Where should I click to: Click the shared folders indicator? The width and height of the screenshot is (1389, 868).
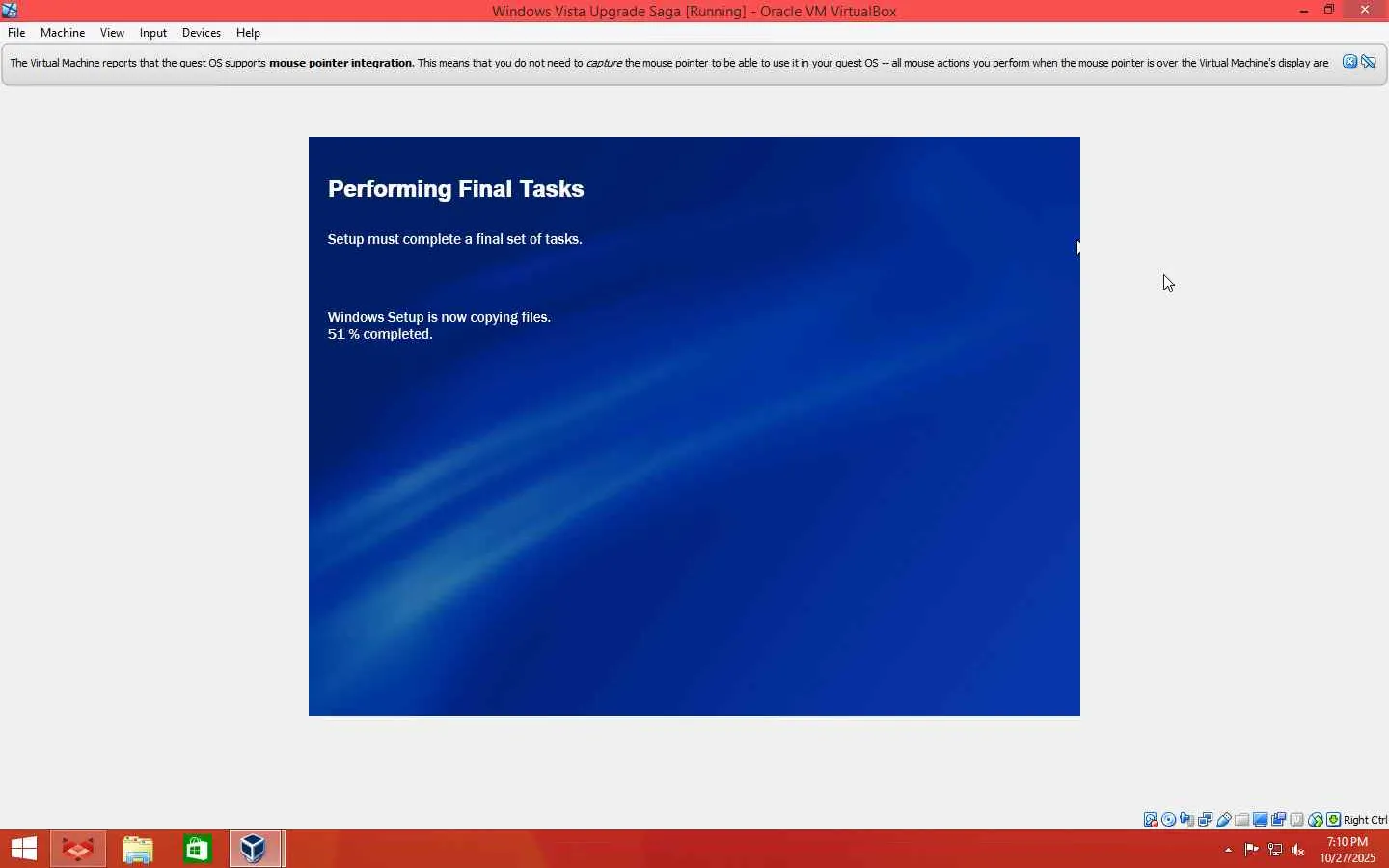click(1242, 820)
